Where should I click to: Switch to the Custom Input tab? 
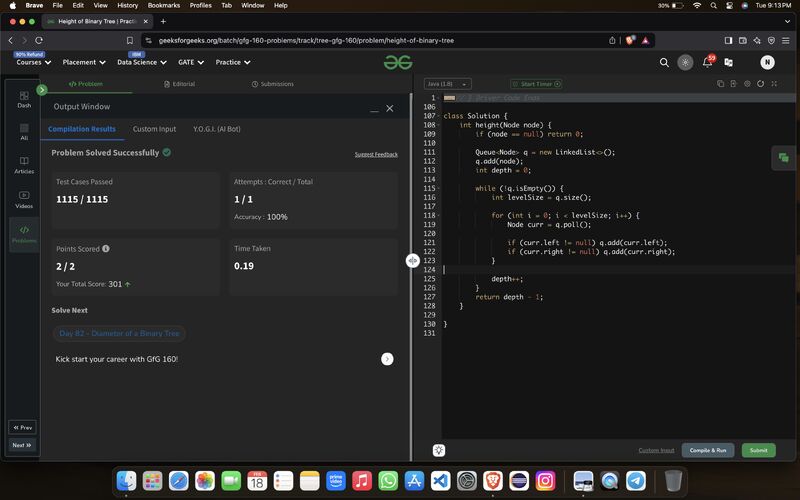[x=154, y=129]
